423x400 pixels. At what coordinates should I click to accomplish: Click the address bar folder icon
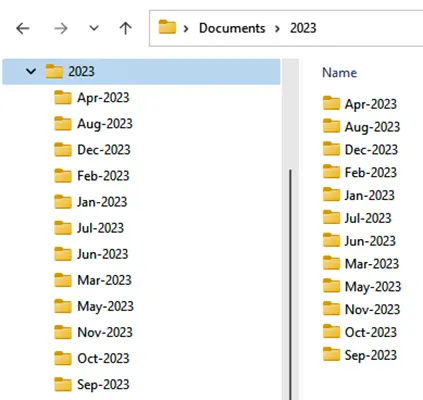point(167,27)
